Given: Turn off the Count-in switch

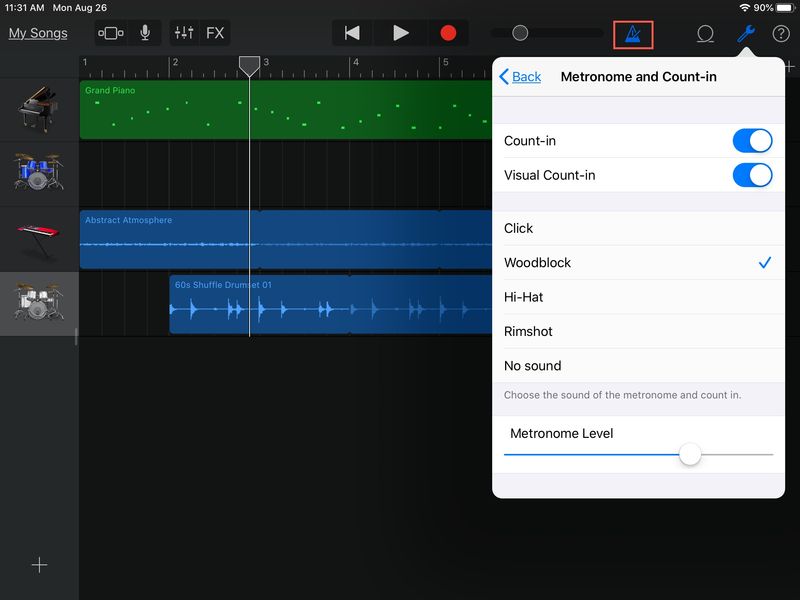Looking at the screenshot, I should (x=752, y=141).
